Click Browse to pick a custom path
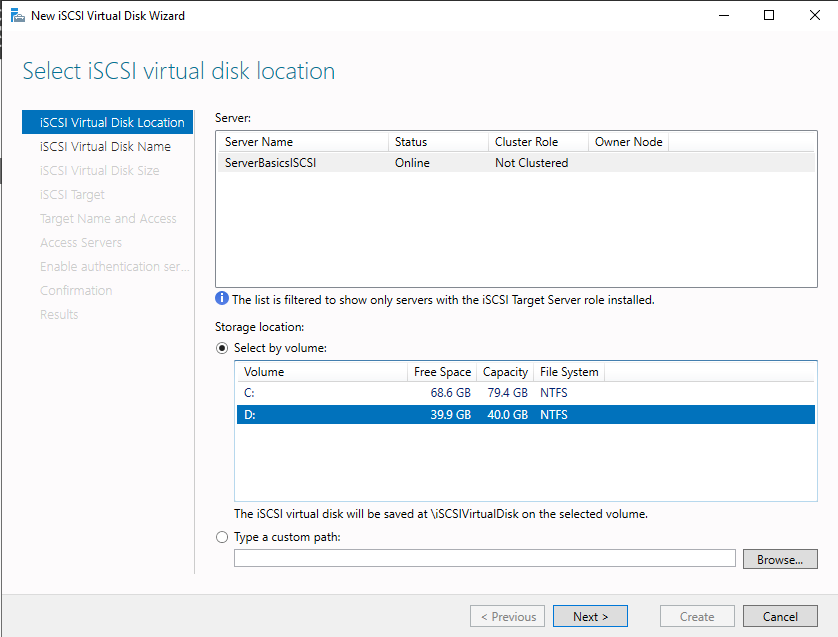This screenshot has width=838, height=637. (x=780, y=559)
